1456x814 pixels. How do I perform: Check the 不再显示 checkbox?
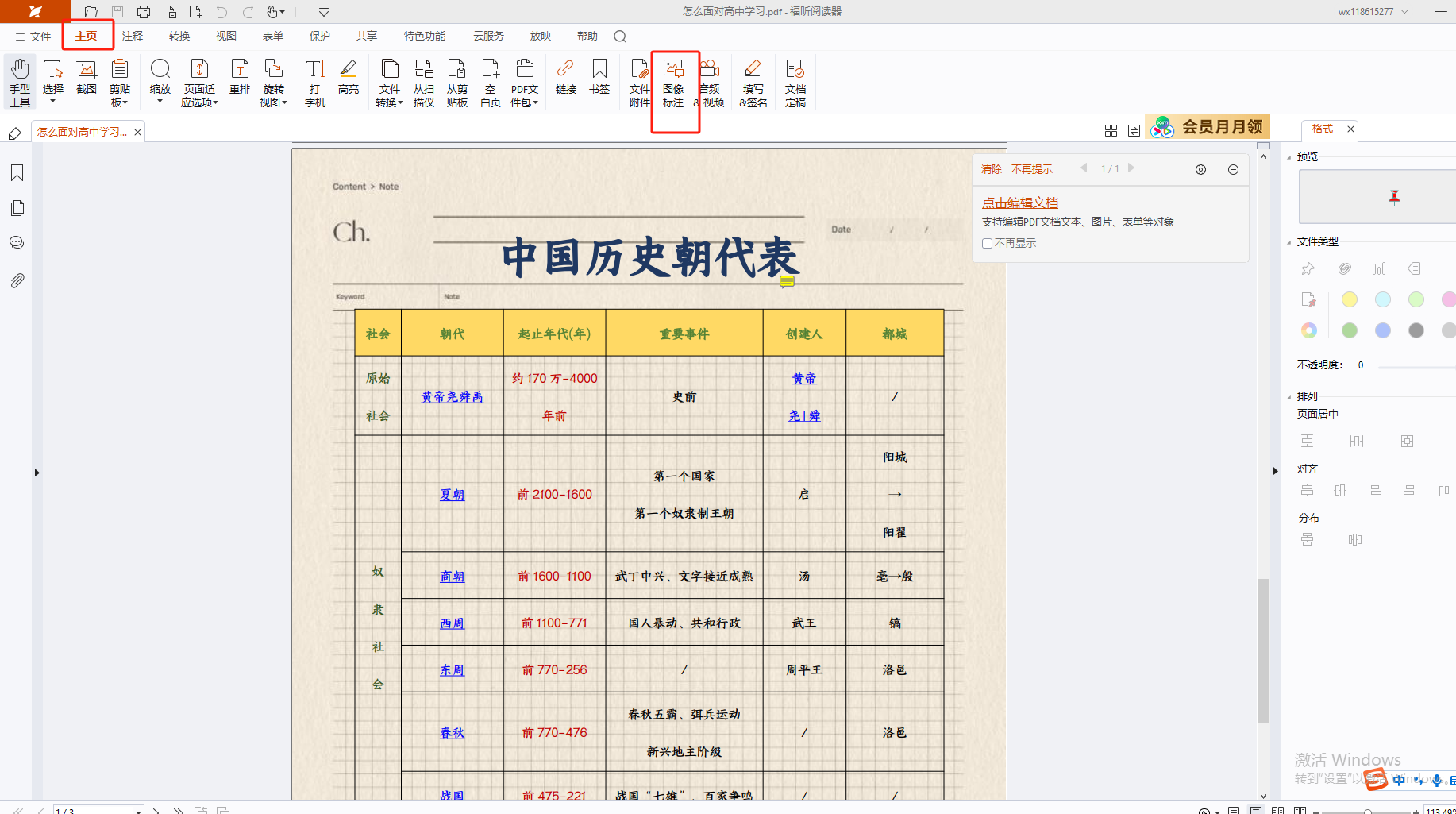point(987,244)
